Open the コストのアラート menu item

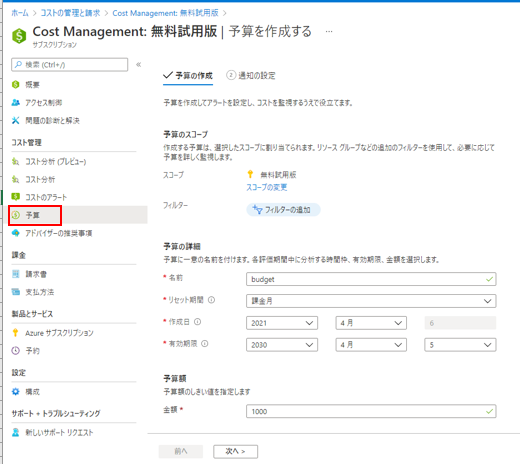point(46,197)
